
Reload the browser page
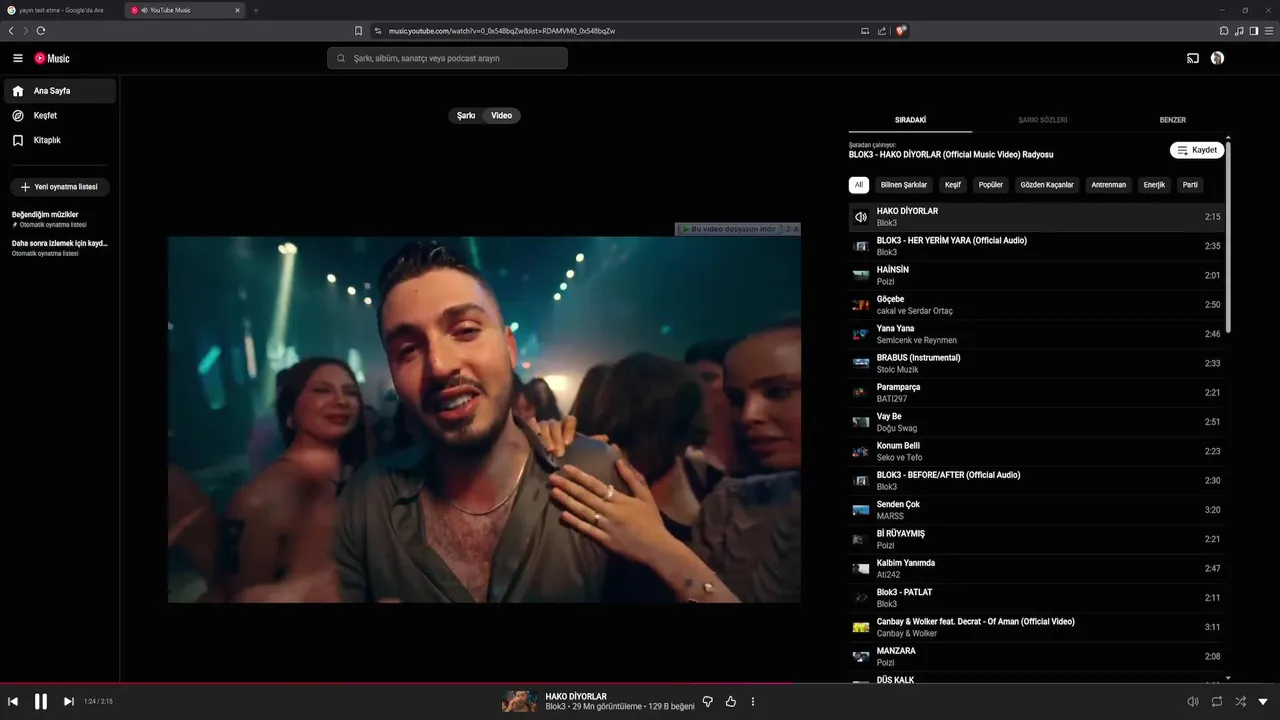(x=41, y=31)
